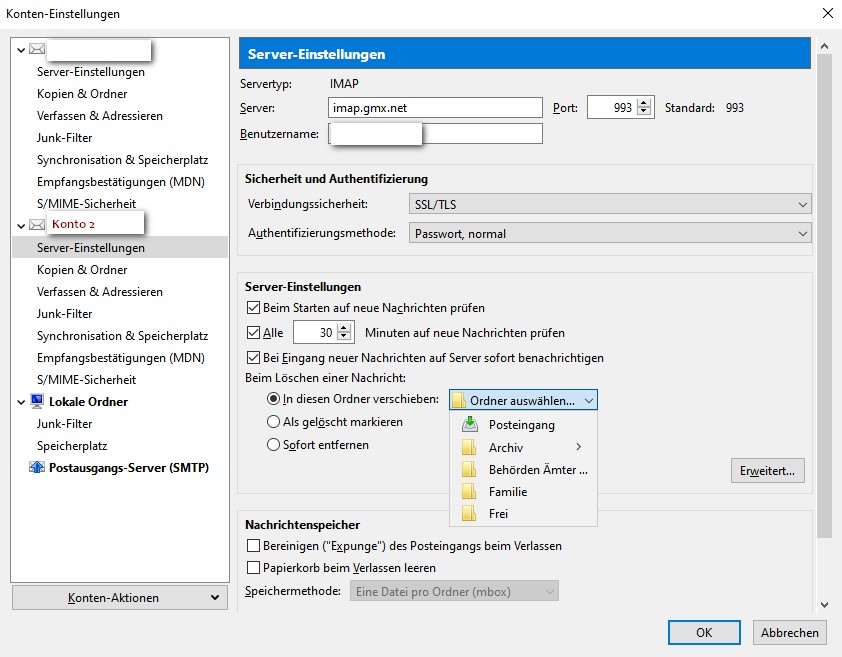Open the Verbindungssicherheit SSL/TLS dropdown
Screen dimensions: 842x657
[610, 205]
